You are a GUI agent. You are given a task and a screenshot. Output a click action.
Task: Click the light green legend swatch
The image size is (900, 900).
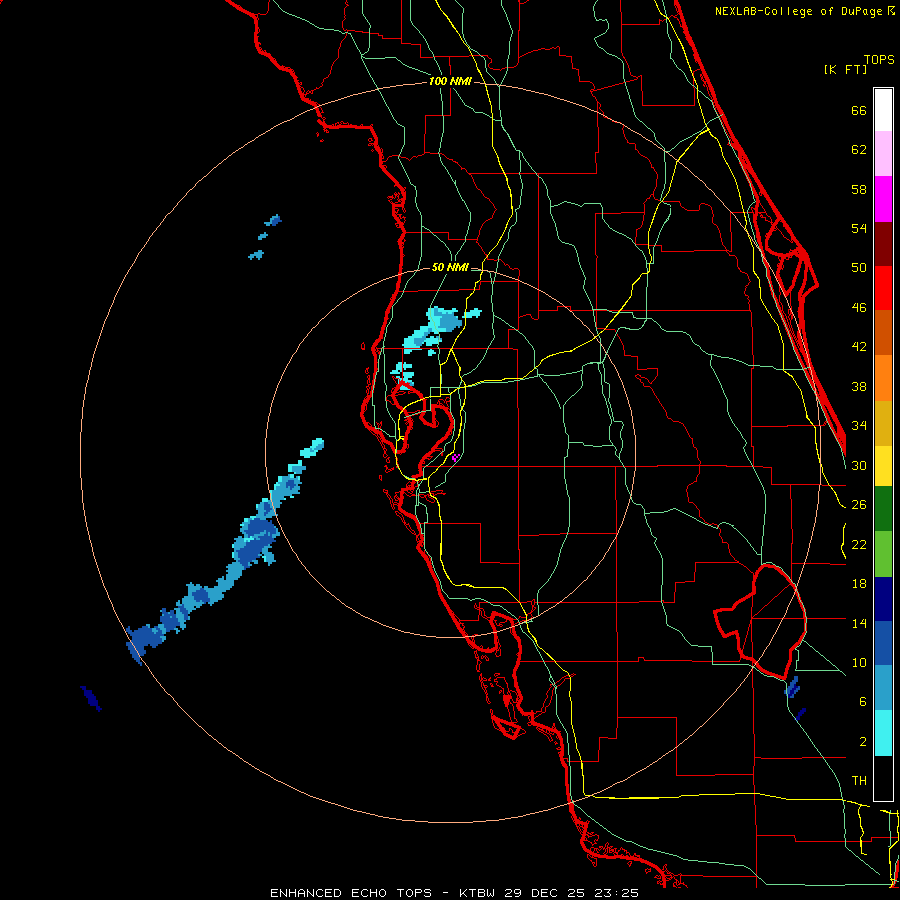(x=883, y=554)
